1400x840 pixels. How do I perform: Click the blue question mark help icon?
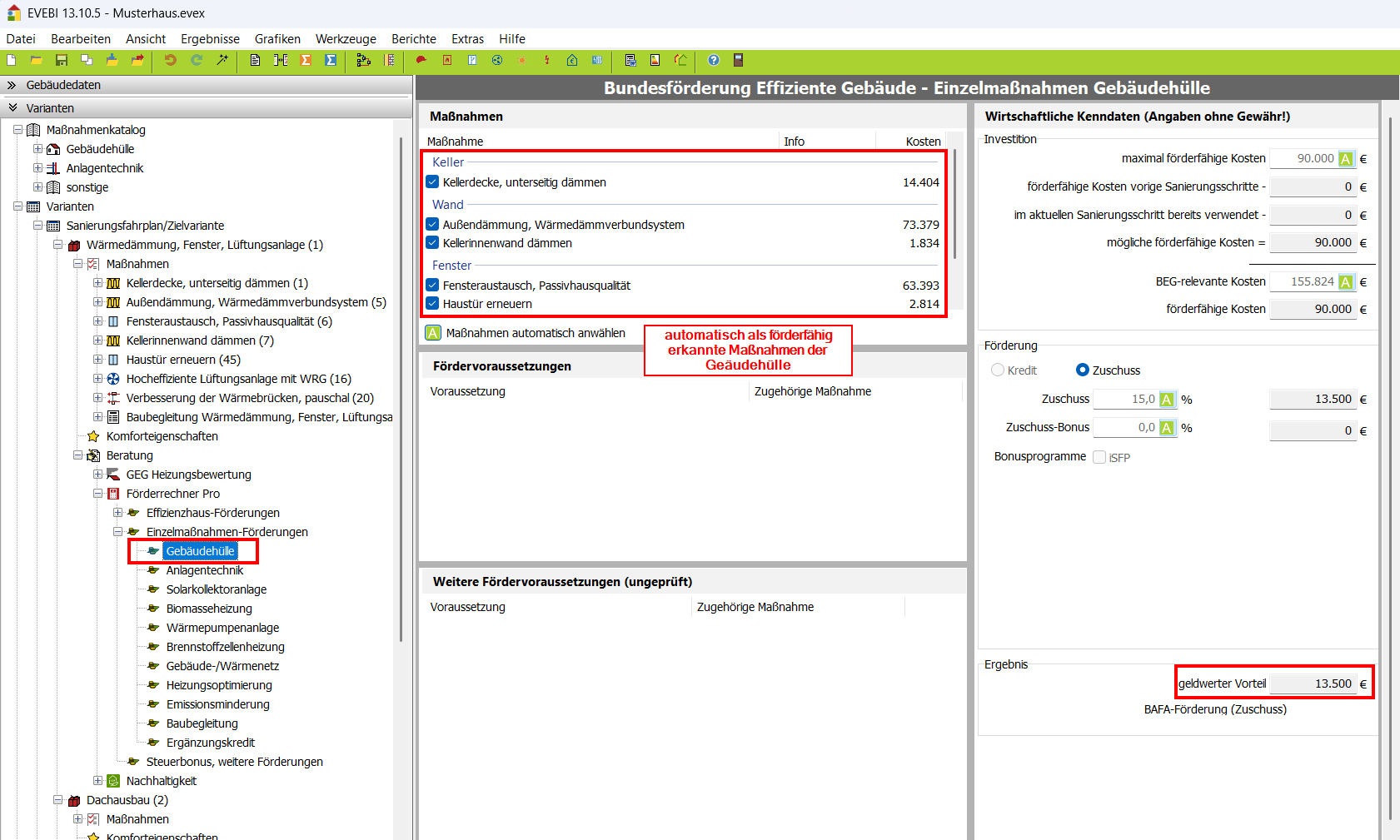coord(714,60)
